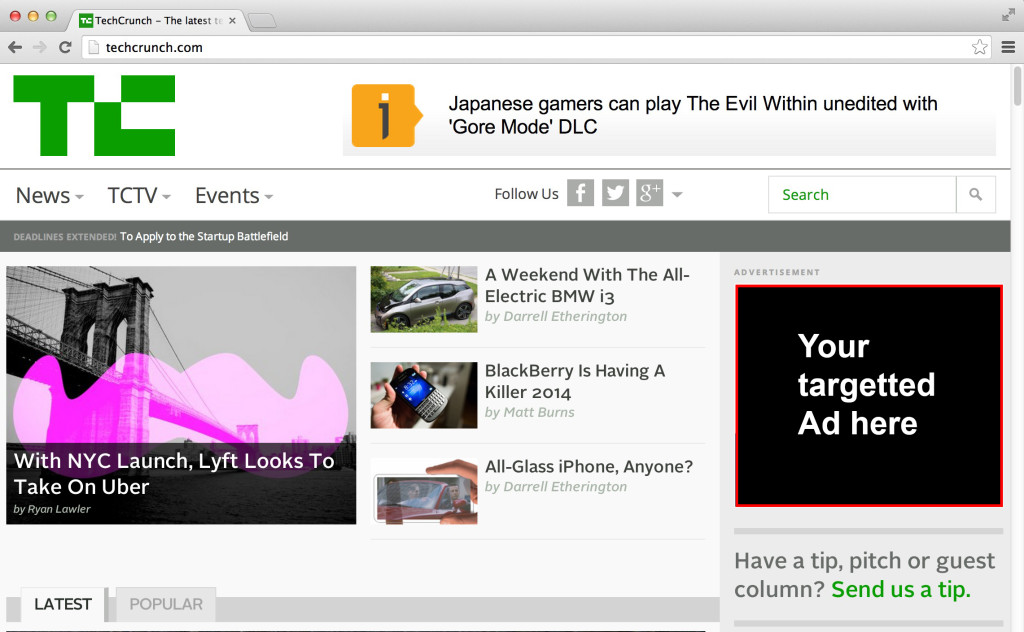Screen dimensions: 1024x632
Task: Click the Search input field
Action: pyautogui.click(x=862, y=195)
